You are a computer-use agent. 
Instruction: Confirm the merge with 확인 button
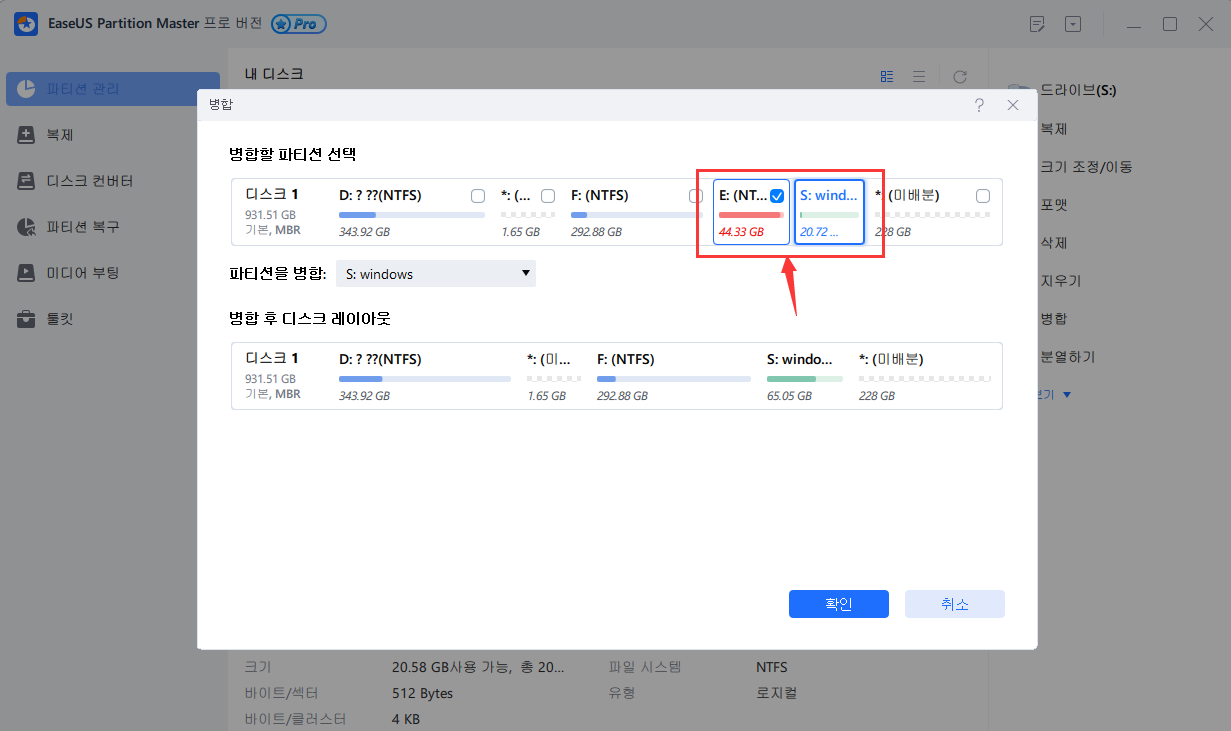coord(838,603)
